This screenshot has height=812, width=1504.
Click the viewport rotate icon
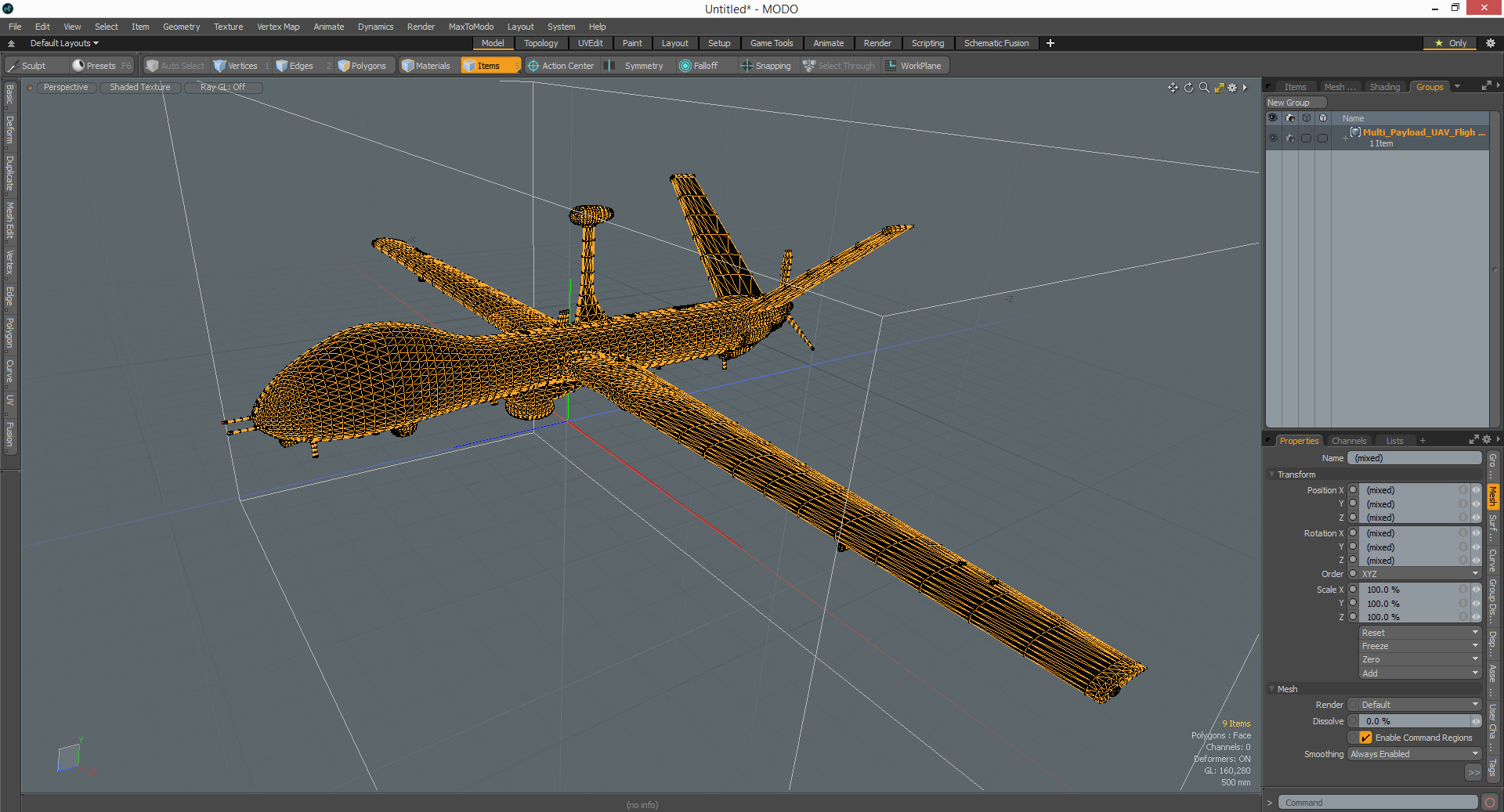[x=1188, y=88]
